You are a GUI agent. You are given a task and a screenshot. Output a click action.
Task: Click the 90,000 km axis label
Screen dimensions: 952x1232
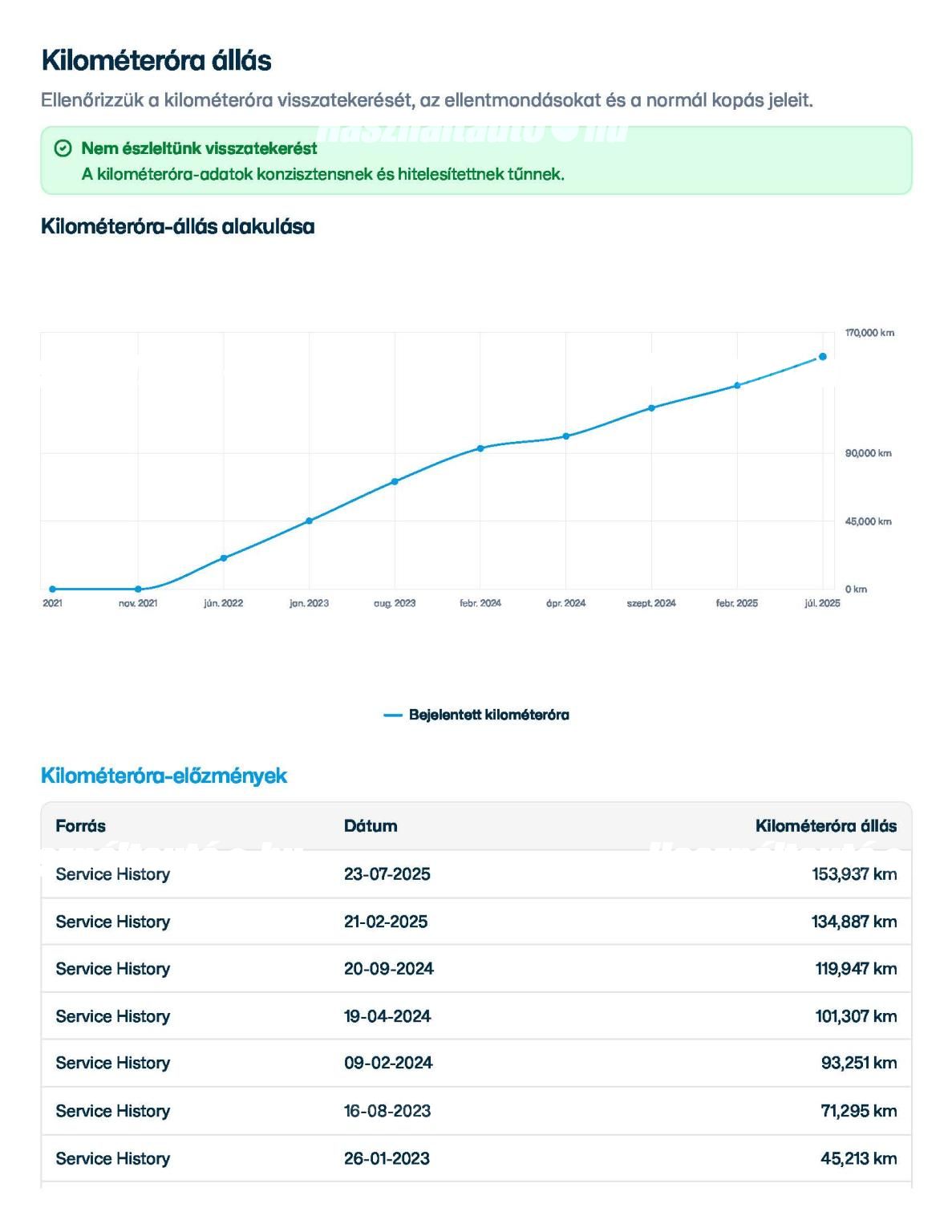[x=868, y=453]
